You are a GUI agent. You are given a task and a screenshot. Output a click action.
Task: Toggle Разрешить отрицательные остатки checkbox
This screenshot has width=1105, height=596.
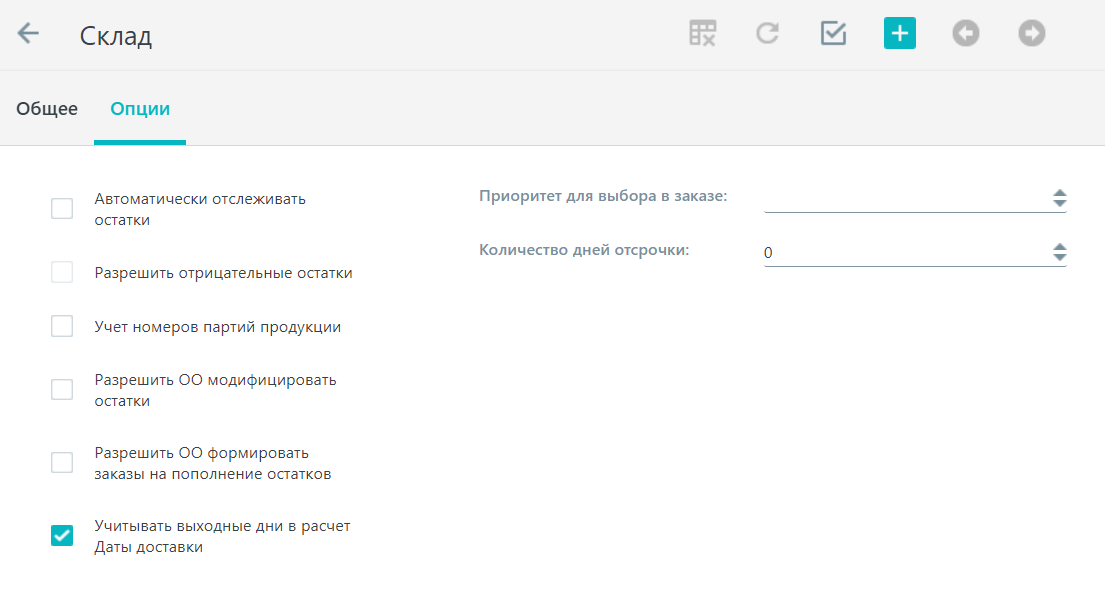62,272
